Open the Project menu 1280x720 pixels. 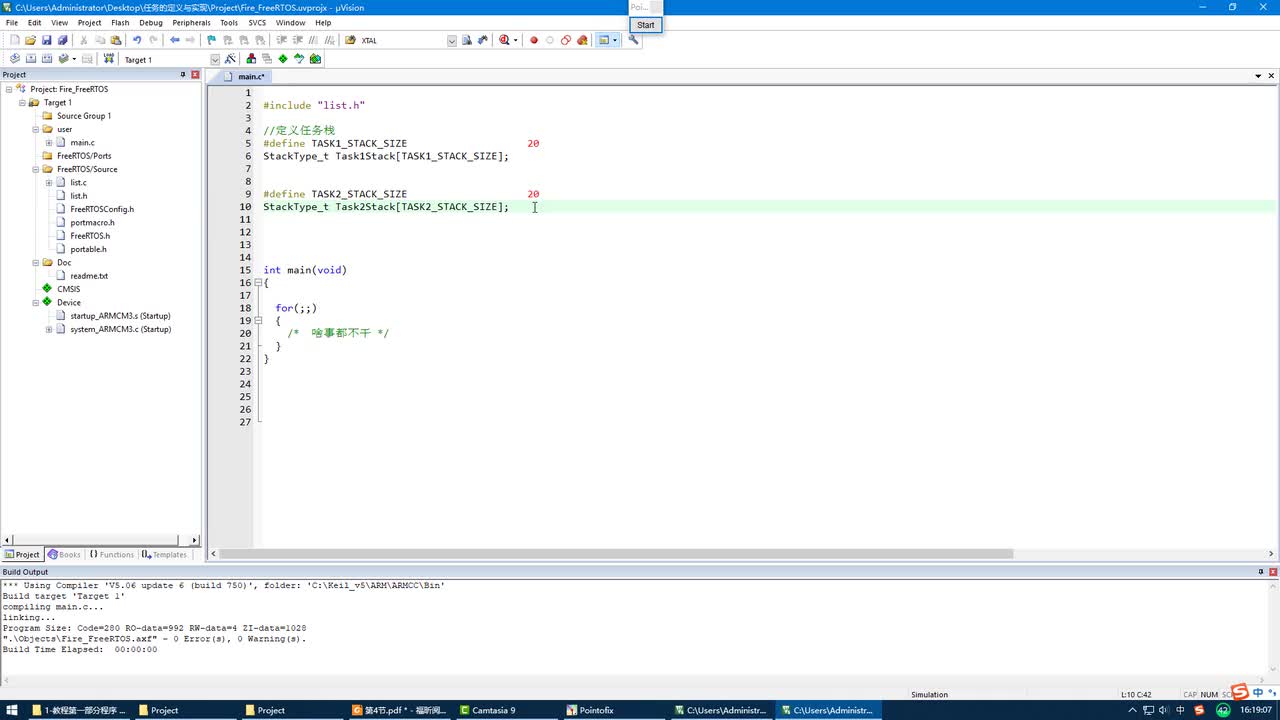89,22
